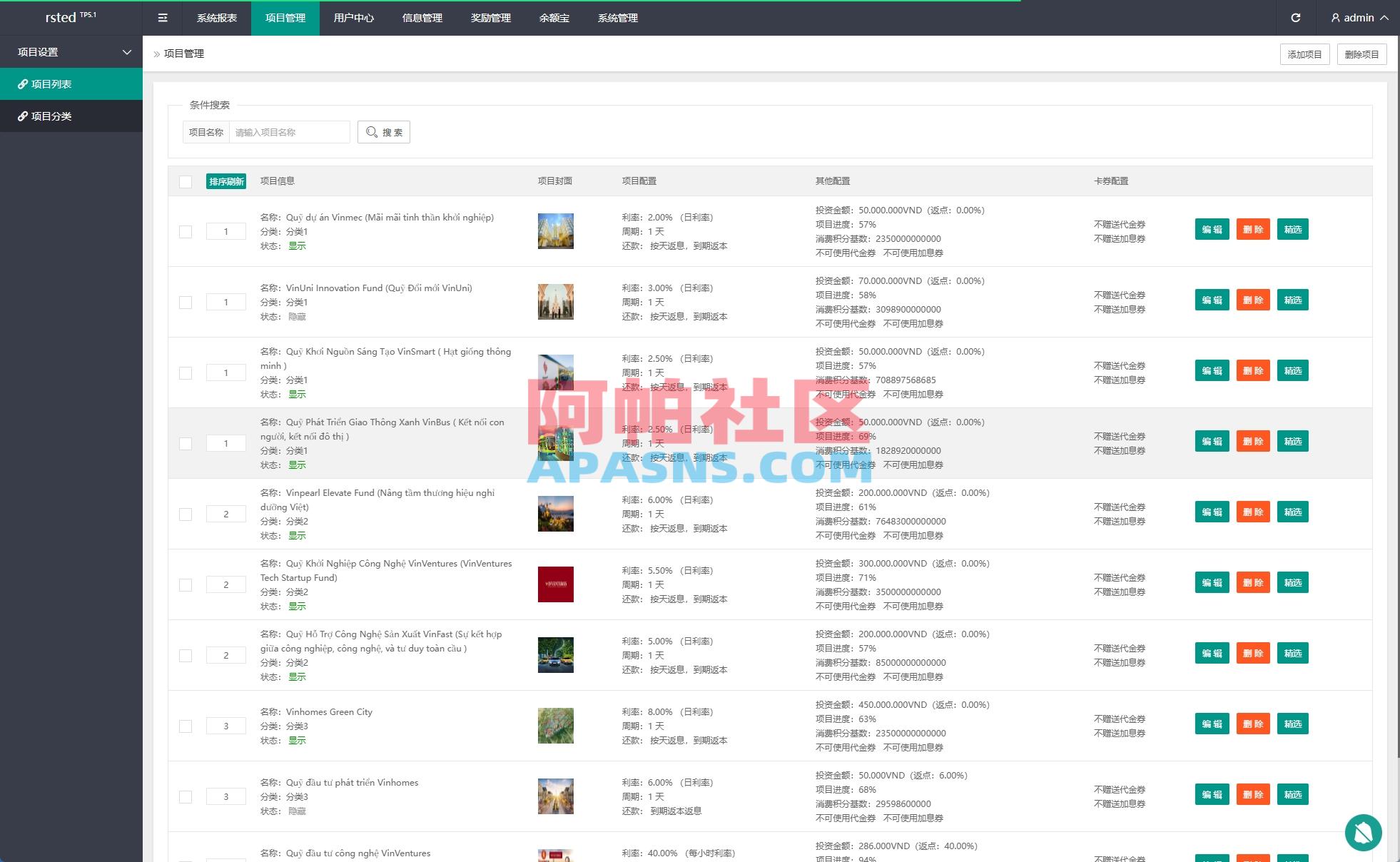Click the 添加项目 button
Viewport: 1400px width, 862px height.
click(x=1304, y=54)
